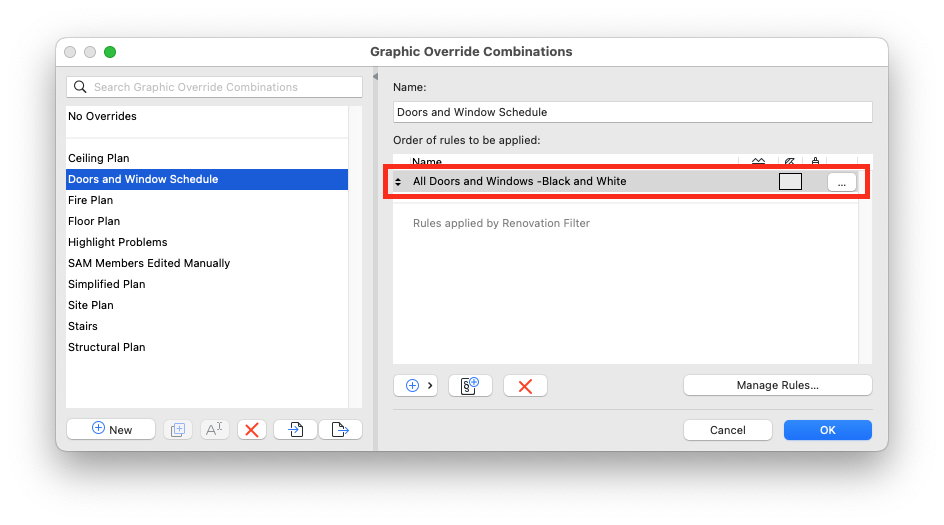Select SAM Members Edited Manually

click(207, 263)
